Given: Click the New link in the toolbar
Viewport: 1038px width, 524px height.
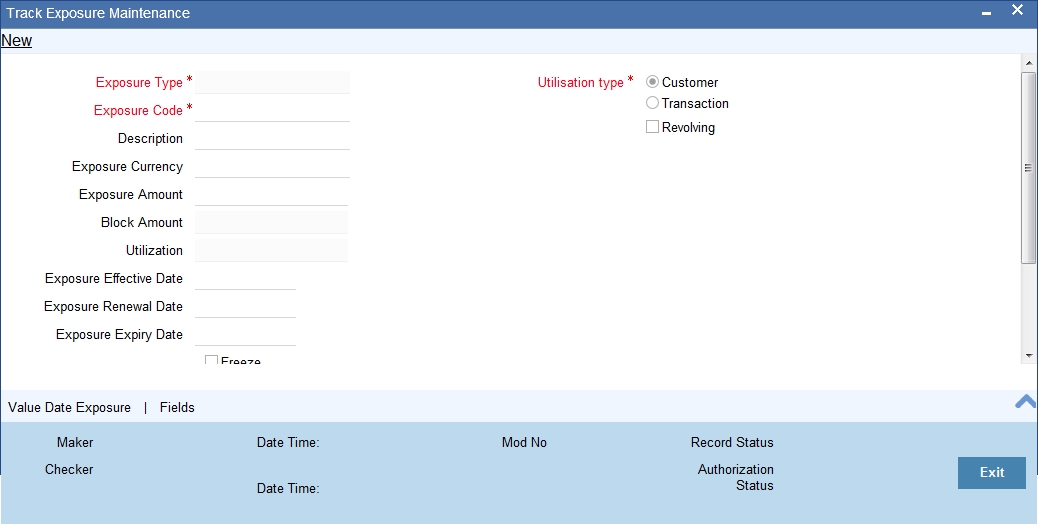Looking at the screenshot, I should 17,40.
